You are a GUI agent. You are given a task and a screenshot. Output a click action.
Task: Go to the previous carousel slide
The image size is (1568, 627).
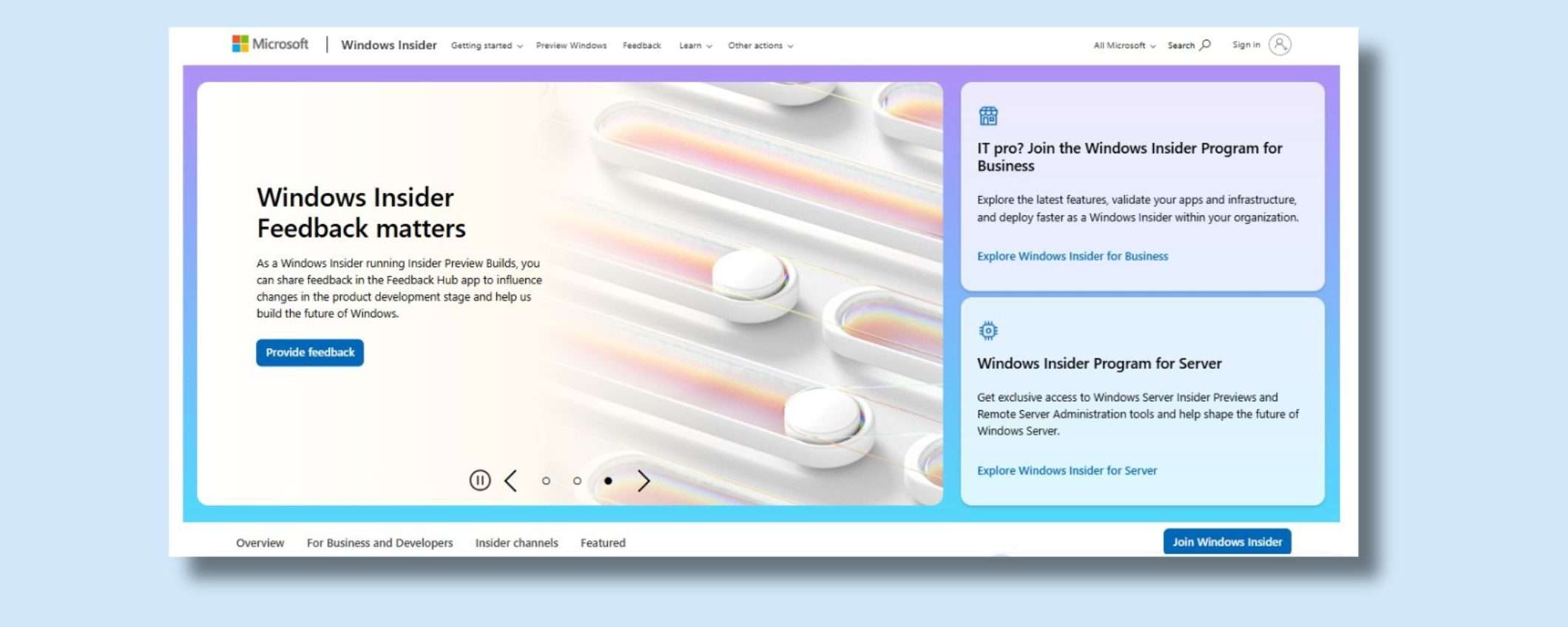(511, 481)
